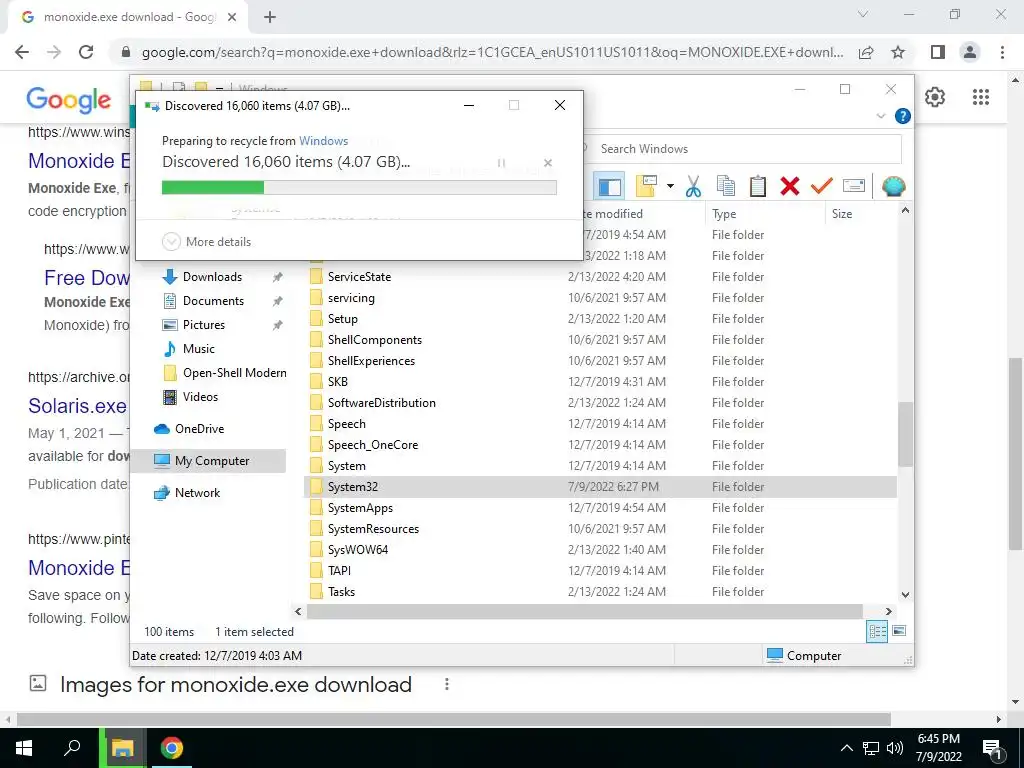The image size is (1024, 768).
Task: Click the Paste clipboard icon
Action: coord(758,187)
